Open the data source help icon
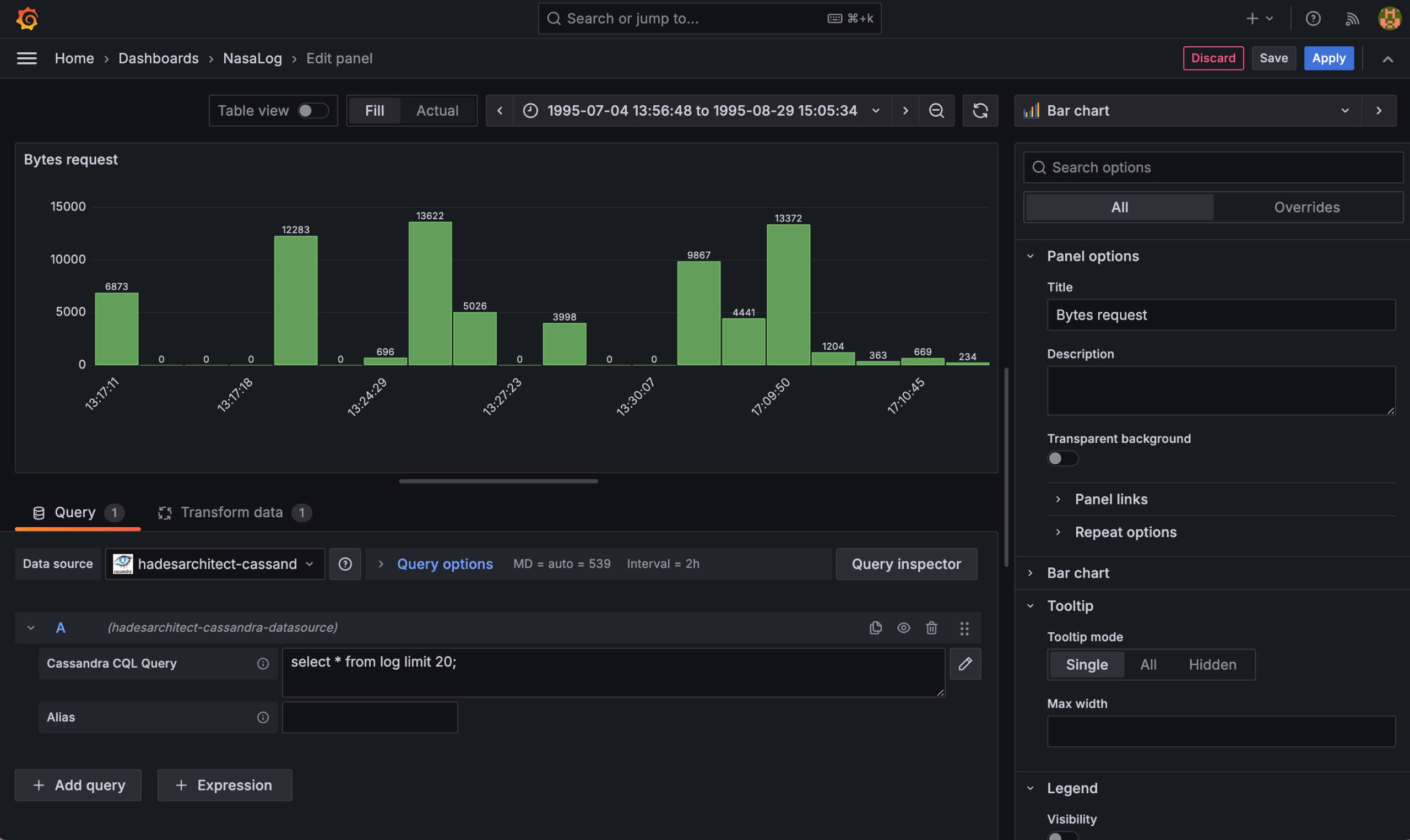 (345, 564)
